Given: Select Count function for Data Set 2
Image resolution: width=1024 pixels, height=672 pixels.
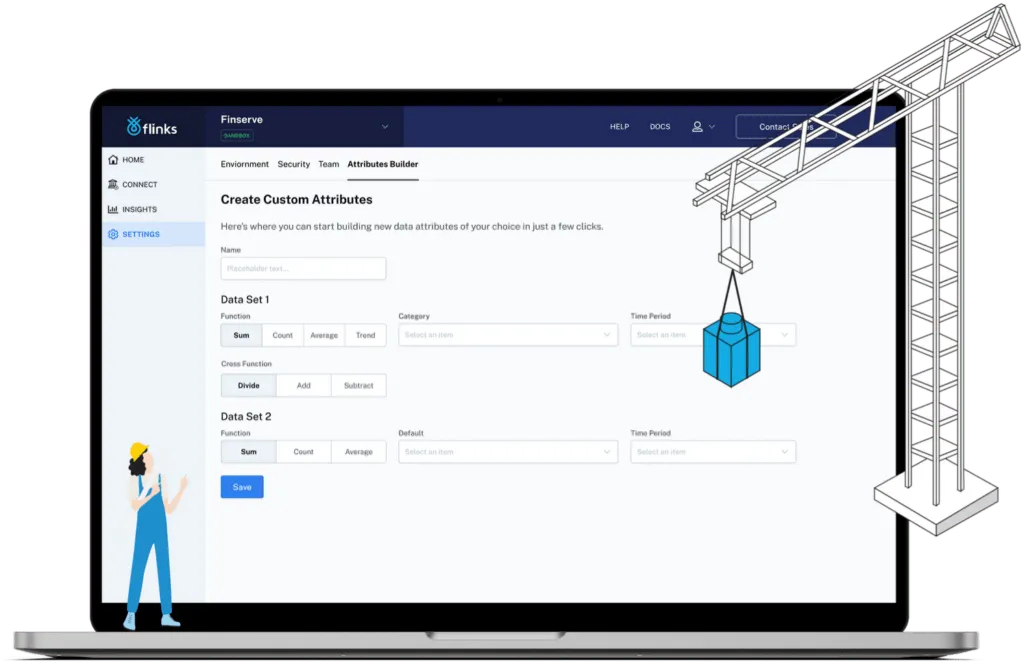Looking at the screenshot, I should click(x=302, y=451).
